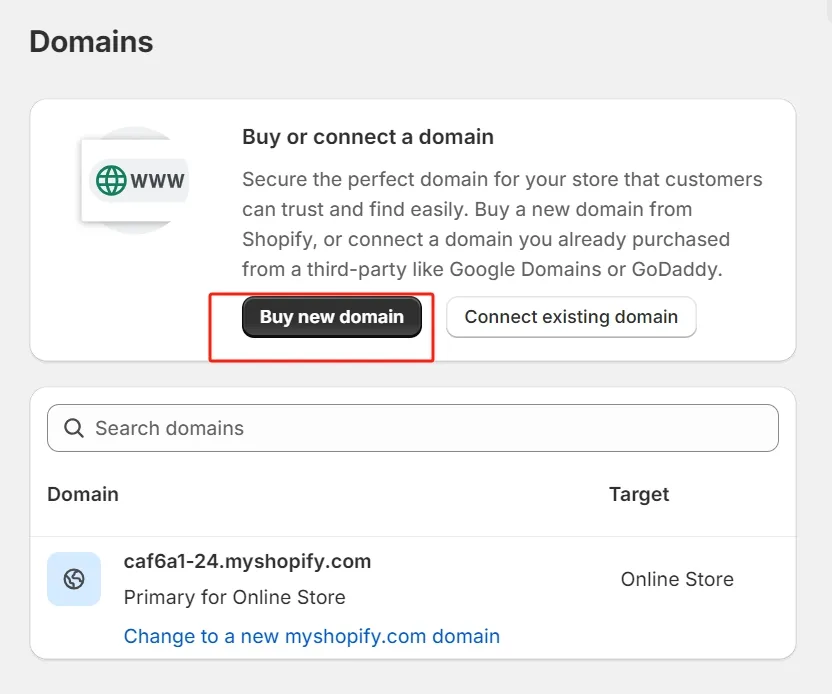Screen dimensions: 832x694
Task: Click the Primary for Online Store label
Action: tap(234, 597)
